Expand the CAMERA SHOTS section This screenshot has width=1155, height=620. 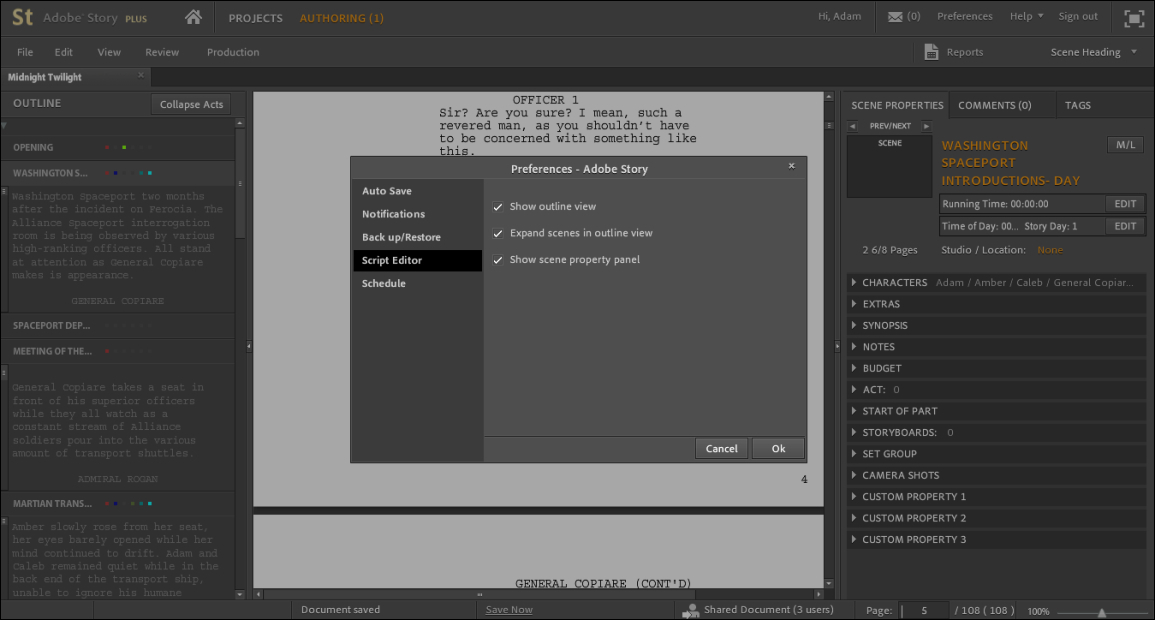854,475
